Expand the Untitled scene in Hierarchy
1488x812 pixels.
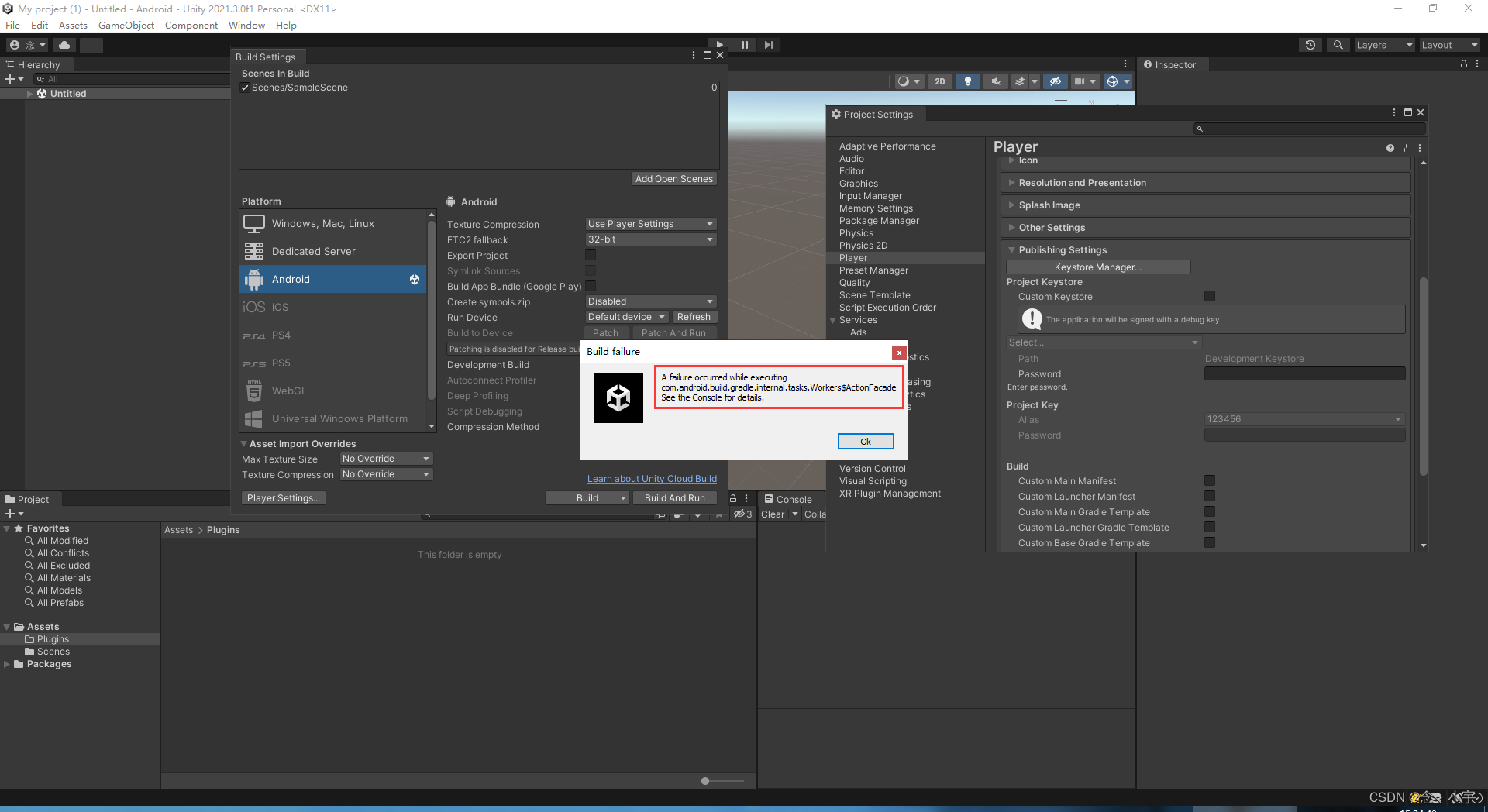30,94
